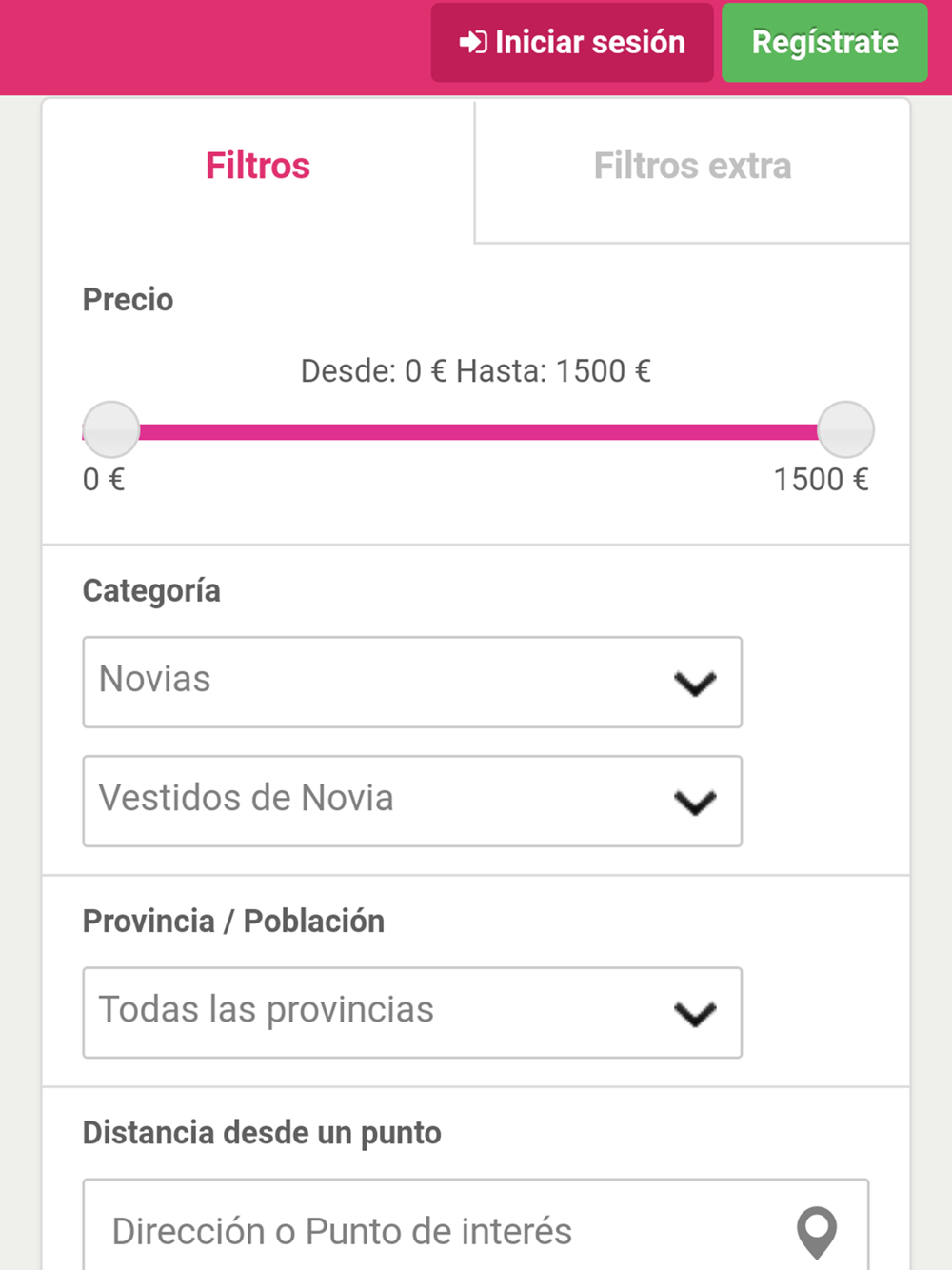This screenshot has height=1270, width=952.
Task: Expand the Vestidos de Novia subcategory dropdown
Action: tap(381, 801)
